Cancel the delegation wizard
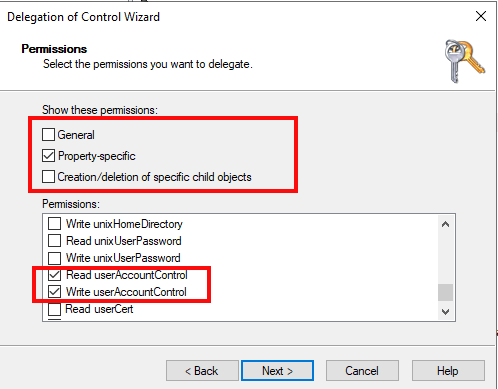The width and height of the screenshot is (498, 389). (362, 371)
